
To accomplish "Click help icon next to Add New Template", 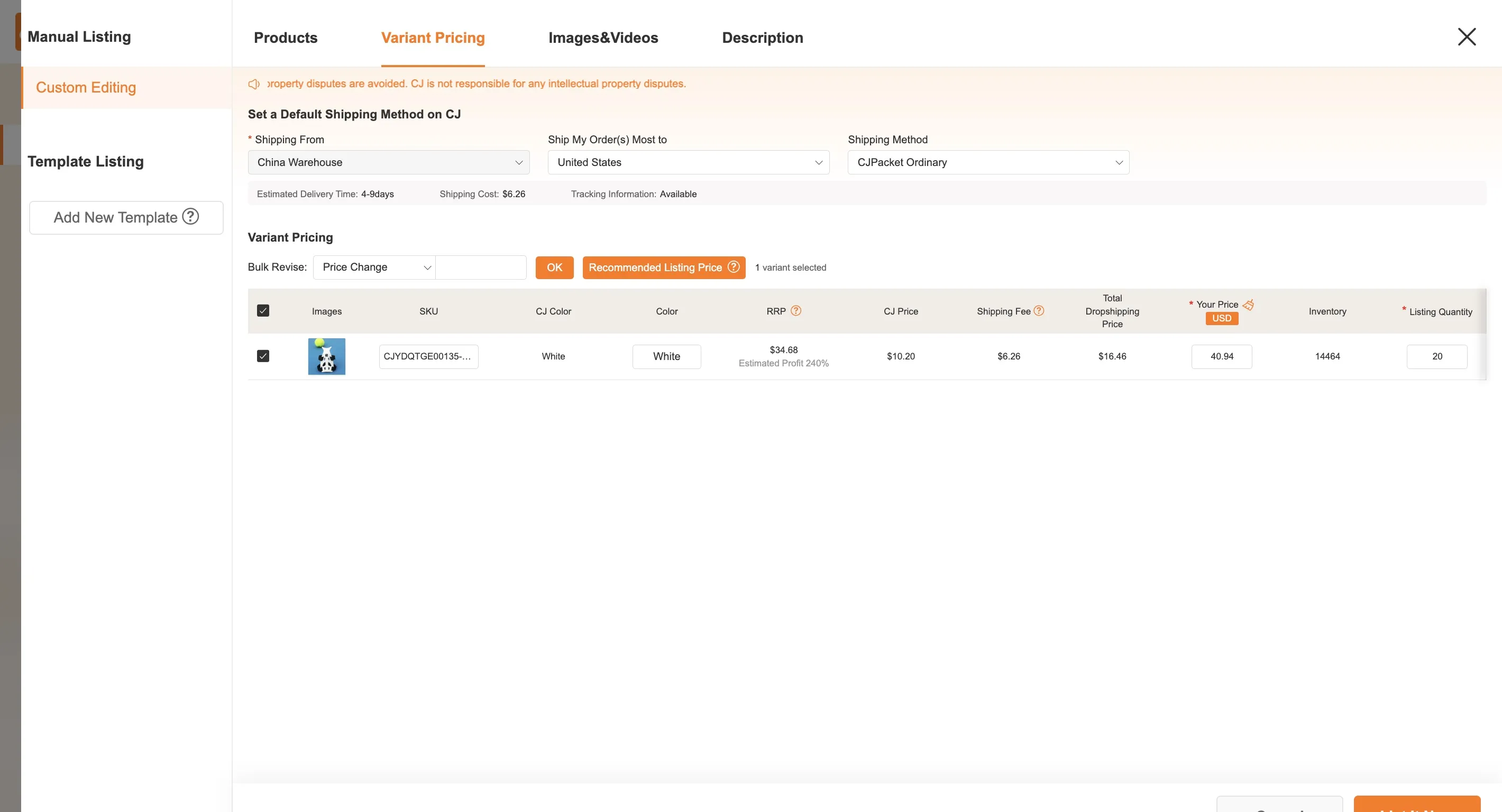I will pyautogui.click(x=190, y=216).
